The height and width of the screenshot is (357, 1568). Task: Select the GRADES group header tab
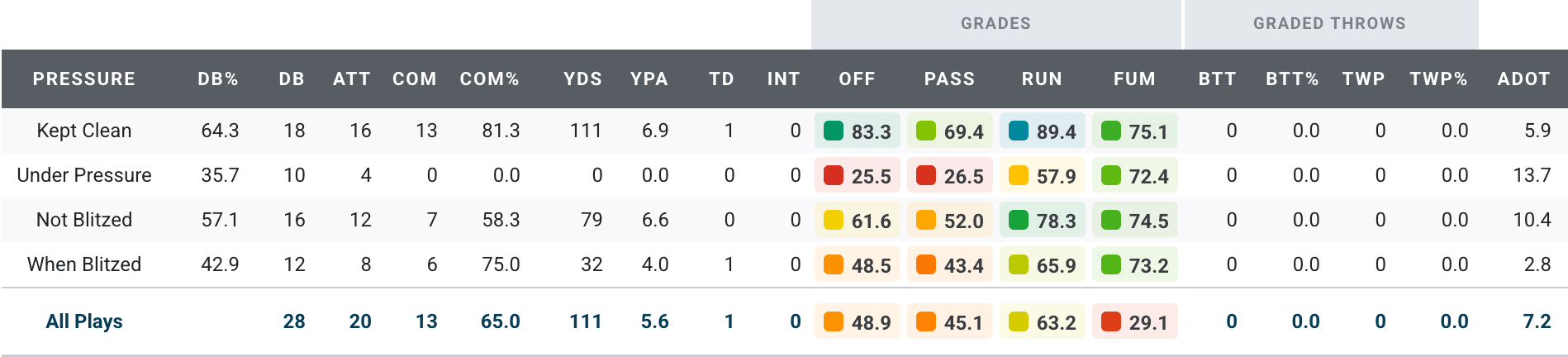995,24
